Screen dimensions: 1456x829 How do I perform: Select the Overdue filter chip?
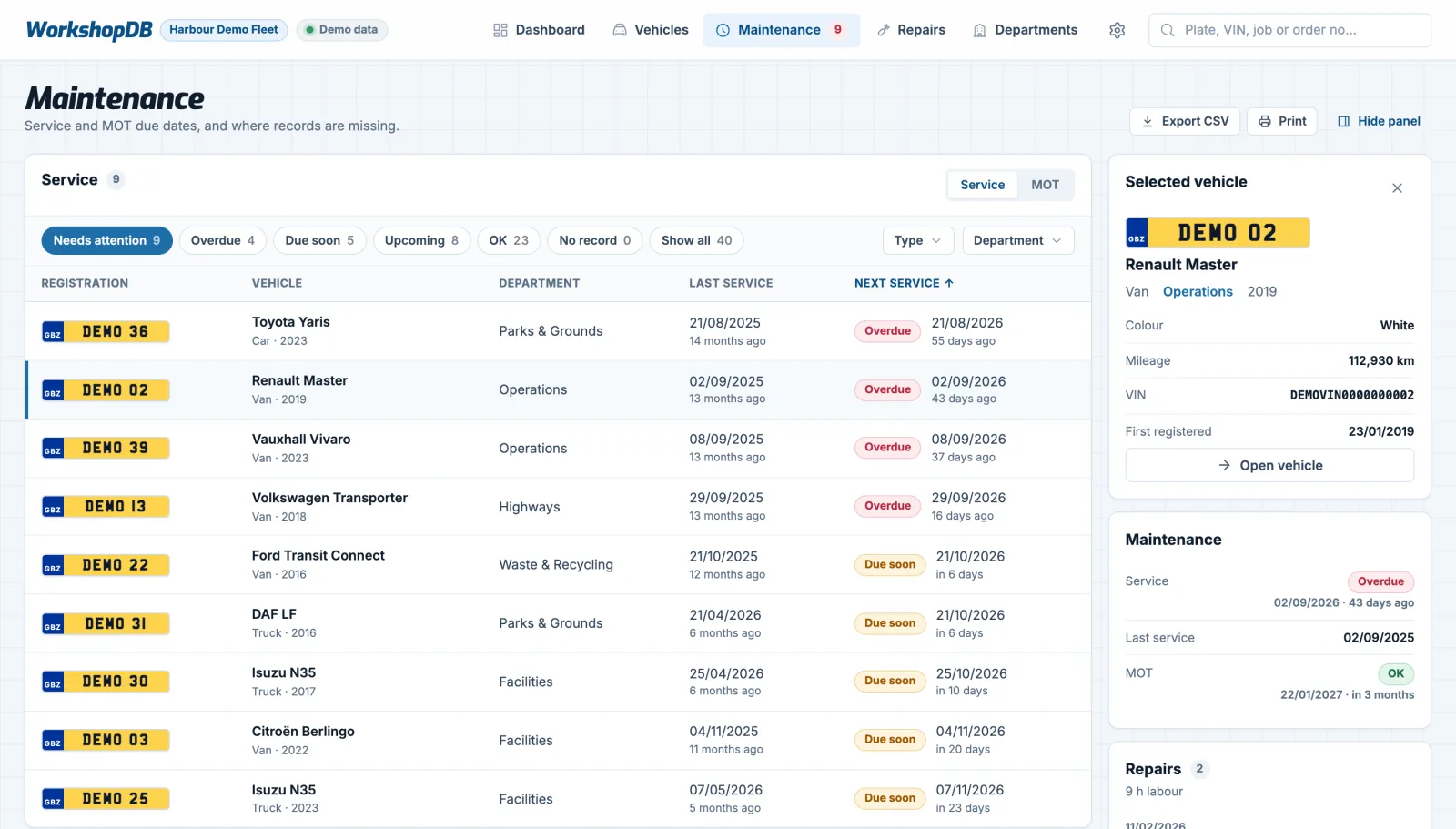coord(223,240)
